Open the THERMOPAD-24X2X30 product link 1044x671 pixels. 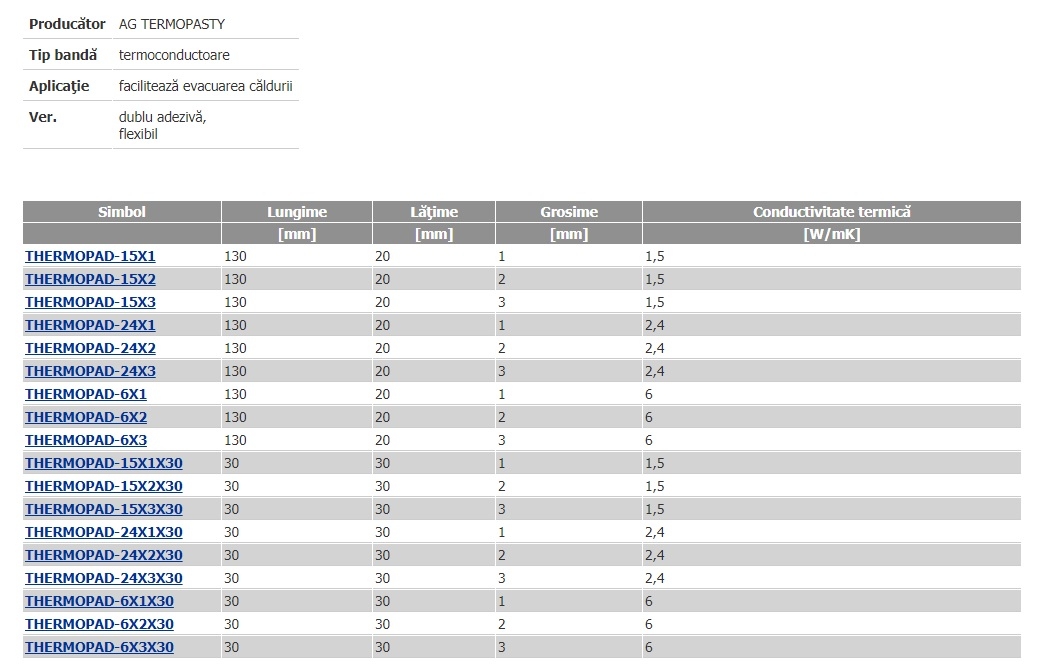pyautogui.click(x=104, y=555)
